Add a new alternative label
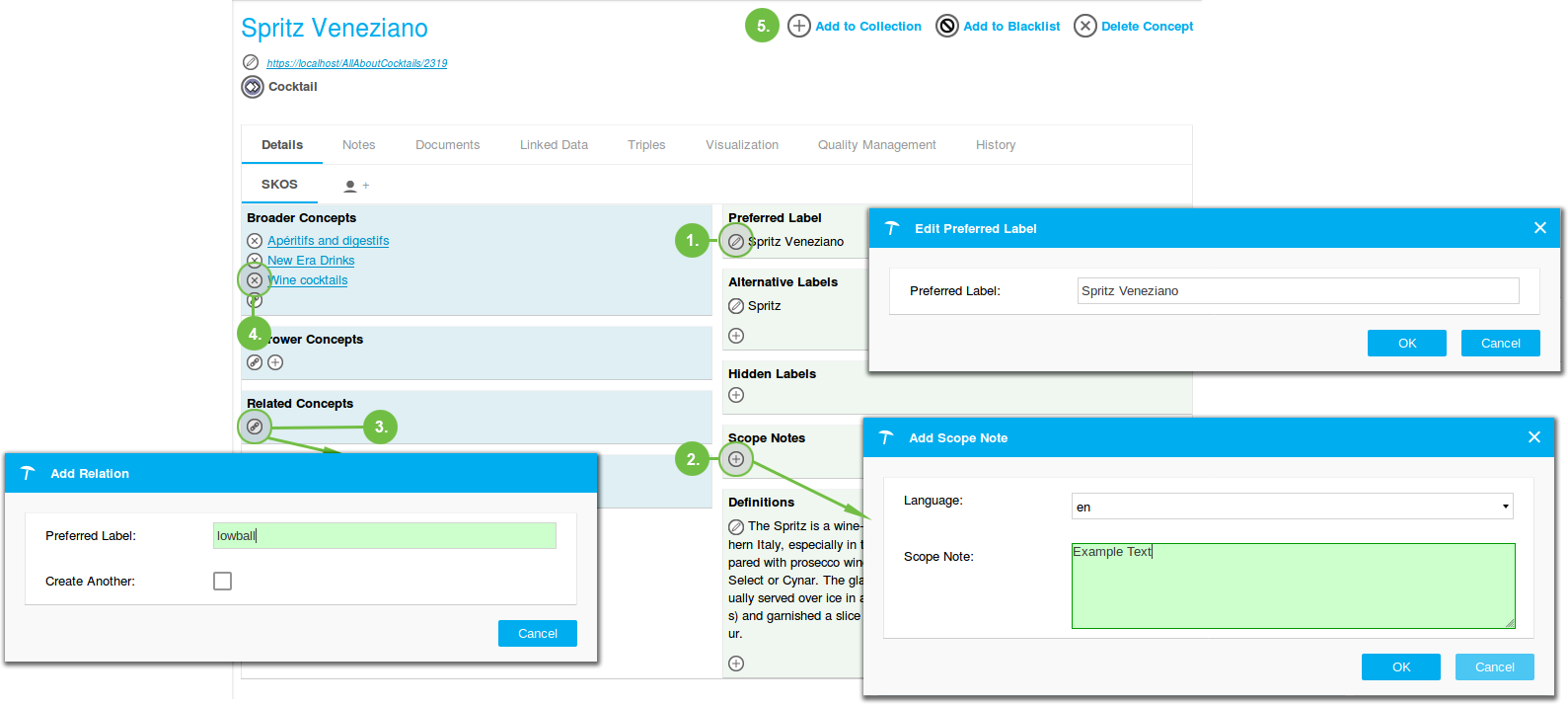Screen dimensions: 1568x704 (736, 336)
